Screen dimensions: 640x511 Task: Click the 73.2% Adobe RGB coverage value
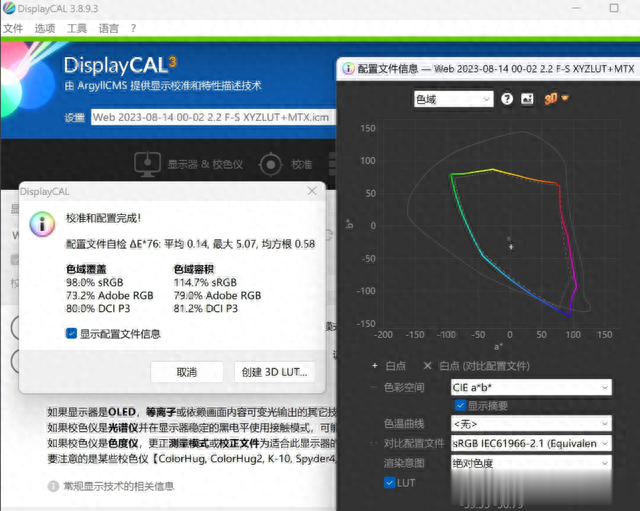[109, 295]
